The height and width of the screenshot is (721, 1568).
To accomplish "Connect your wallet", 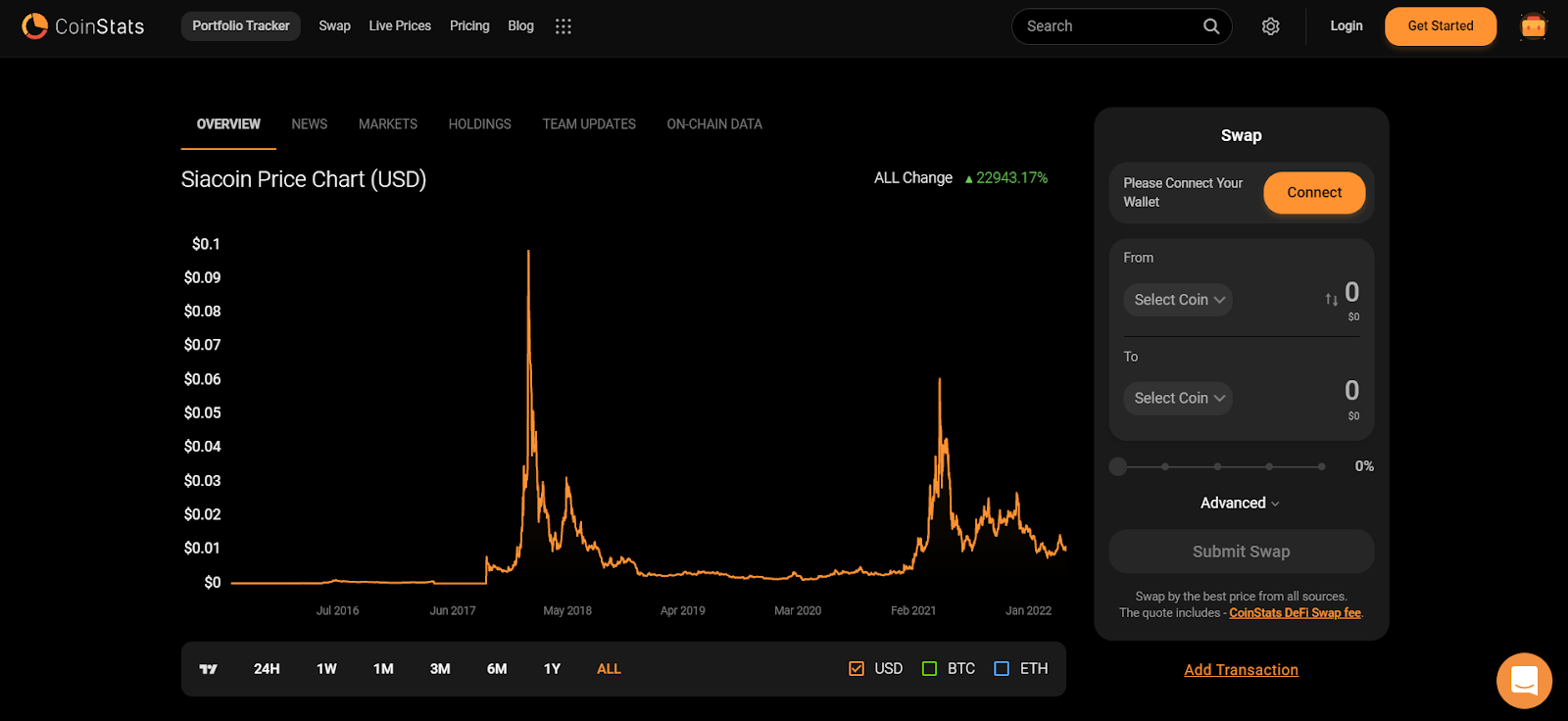I will (1314, 193).
